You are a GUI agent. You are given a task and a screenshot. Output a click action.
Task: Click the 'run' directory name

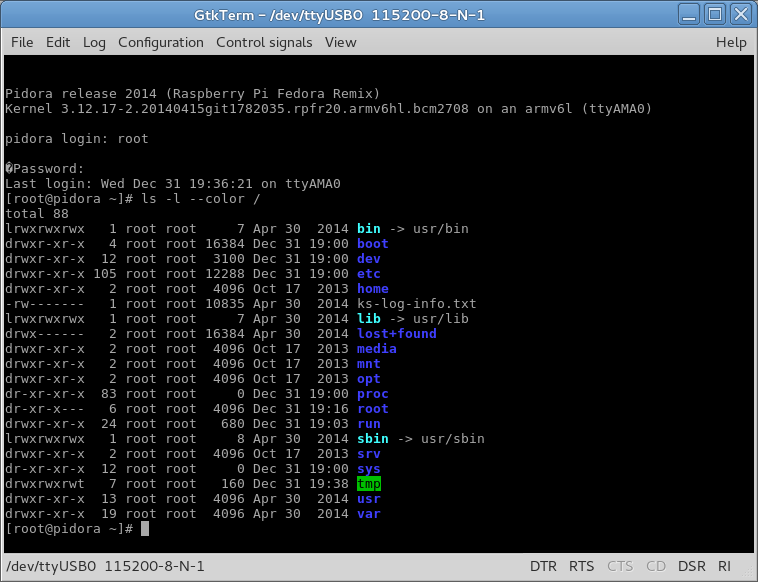pyautogui.click(x=368, y=423)
